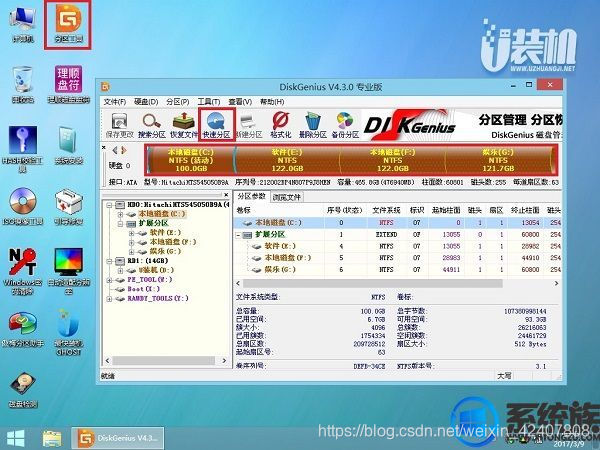Viewport: 600px width, 450px height.
Task: Select 本地磁盘(F:) block in disk map
Action: [393, 160]
